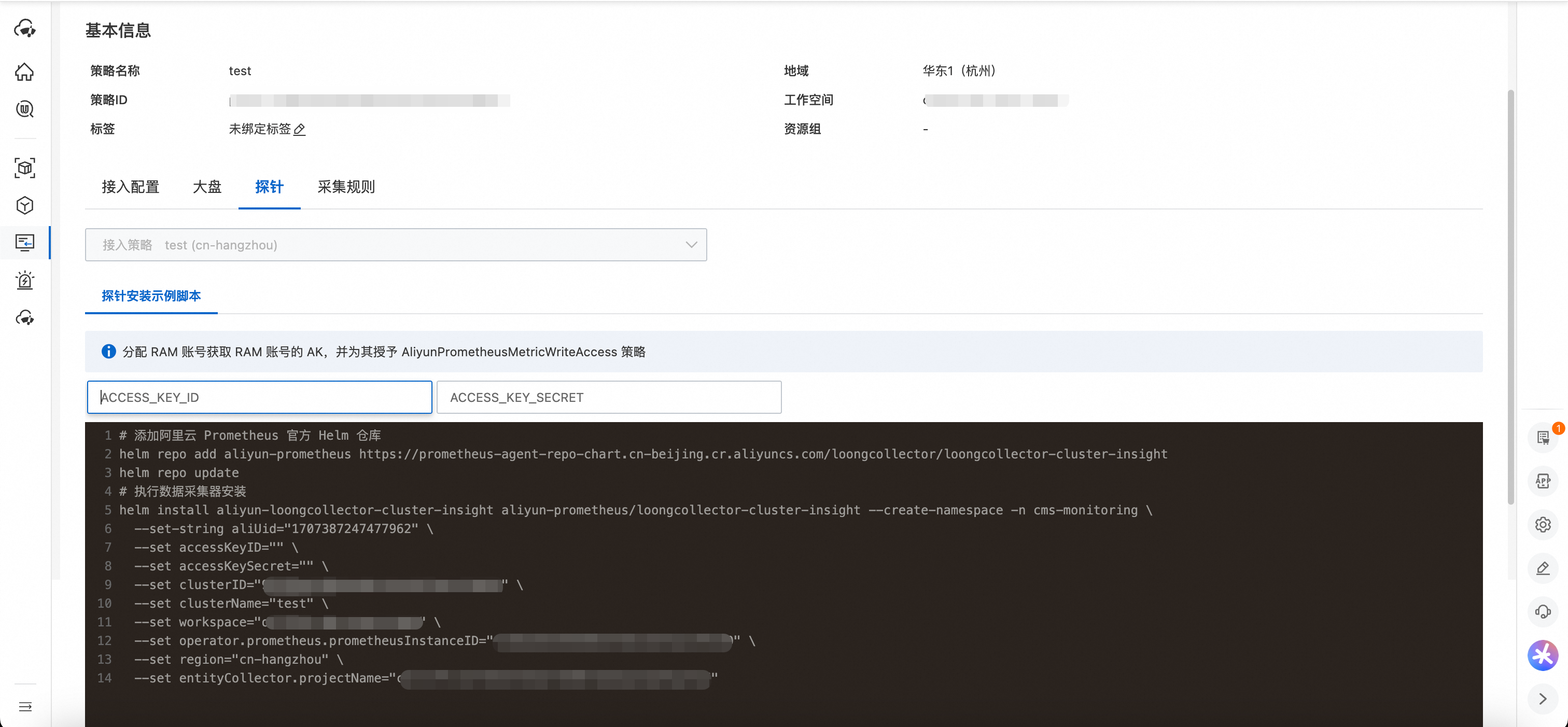The width and height of the screenshot is (1568, 727).
Task: Expand the sidebar menu at bottom-left
Action: tap(25, 706)
